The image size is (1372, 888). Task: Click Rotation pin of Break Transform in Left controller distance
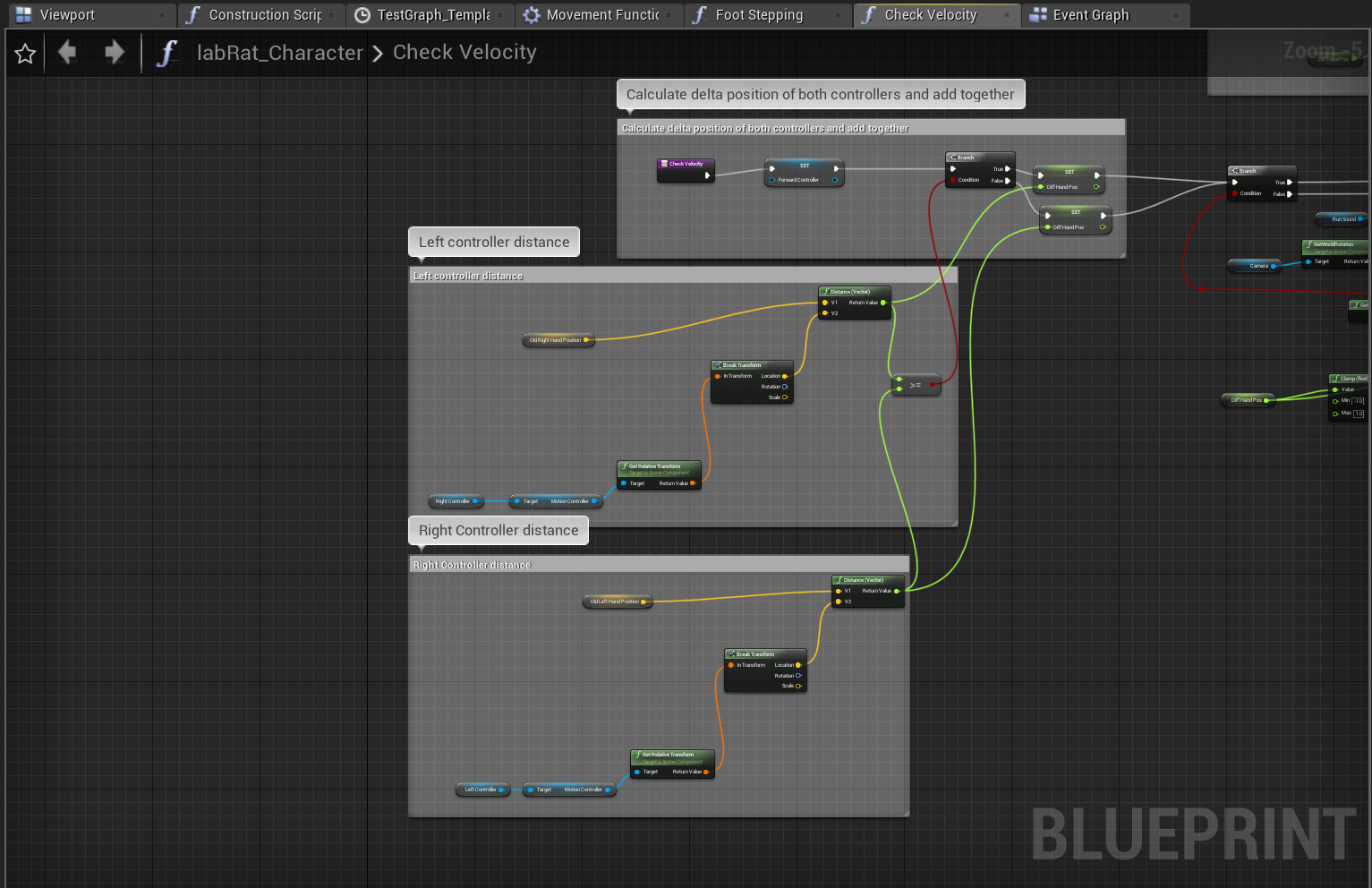pos(785,387)
